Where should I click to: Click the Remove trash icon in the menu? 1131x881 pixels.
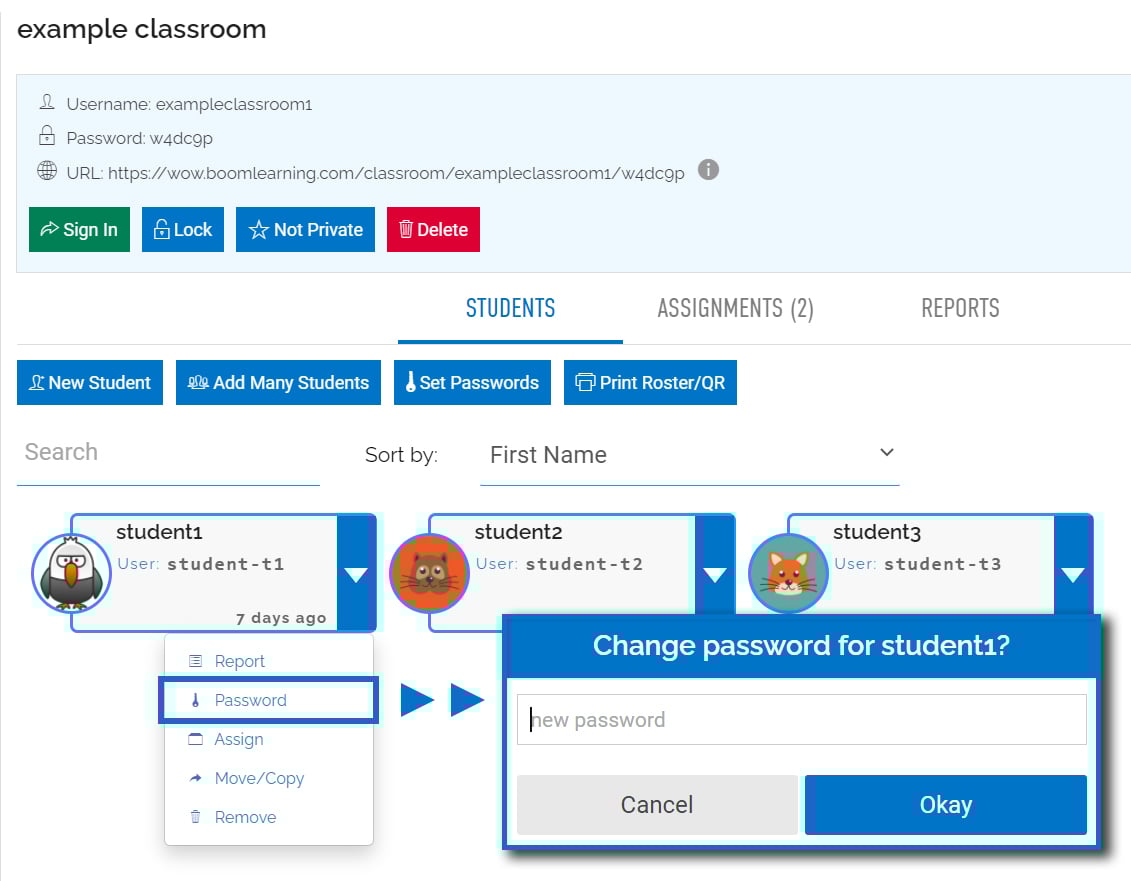196,817
